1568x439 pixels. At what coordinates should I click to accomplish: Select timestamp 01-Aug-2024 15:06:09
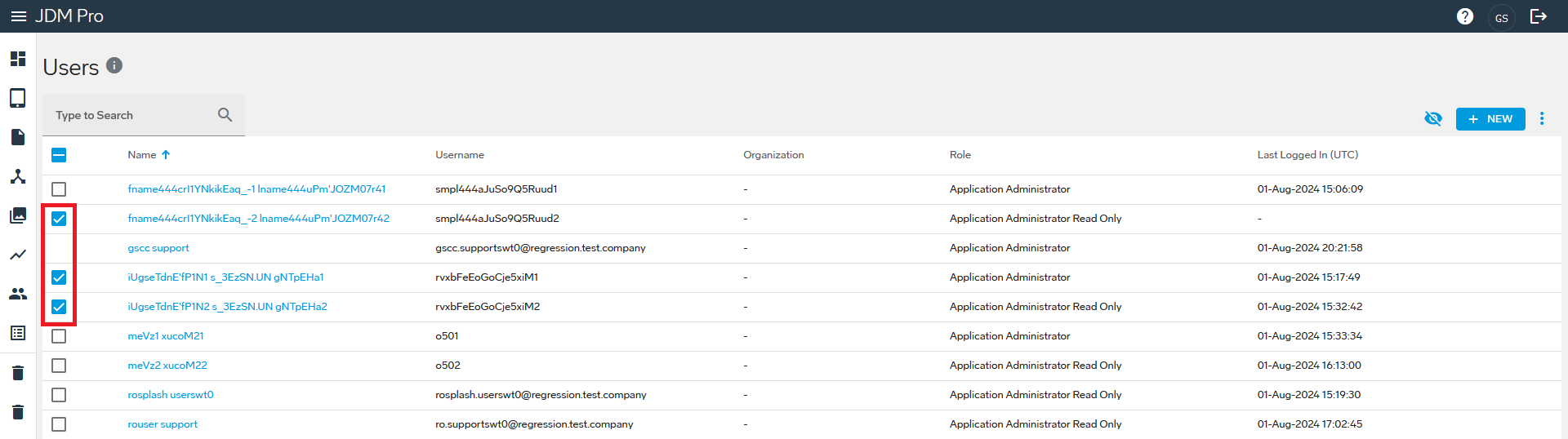(x=1310, y=189)
